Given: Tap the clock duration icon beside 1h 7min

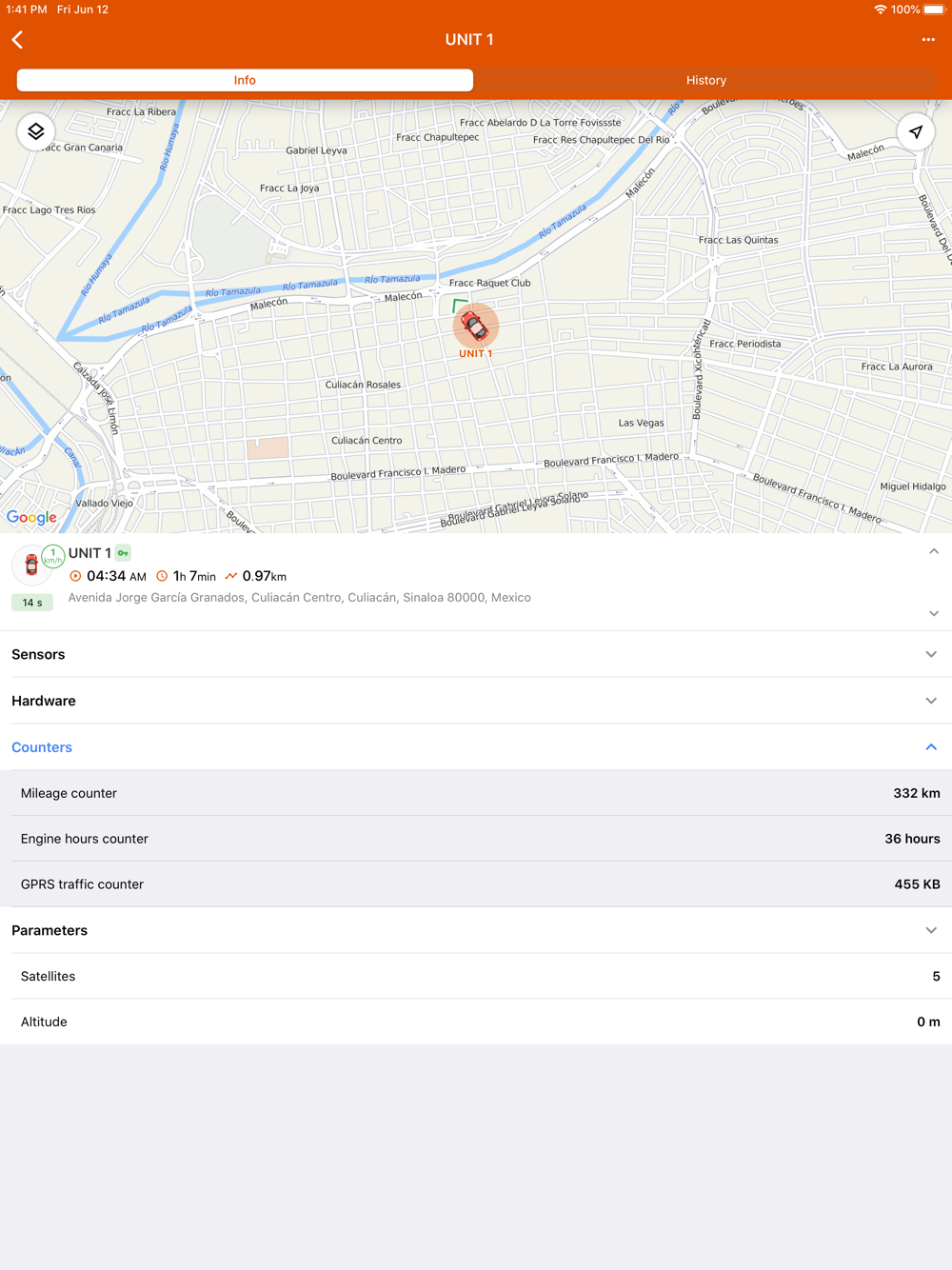Looking at the screenshot, I should (x=162, y=576).
